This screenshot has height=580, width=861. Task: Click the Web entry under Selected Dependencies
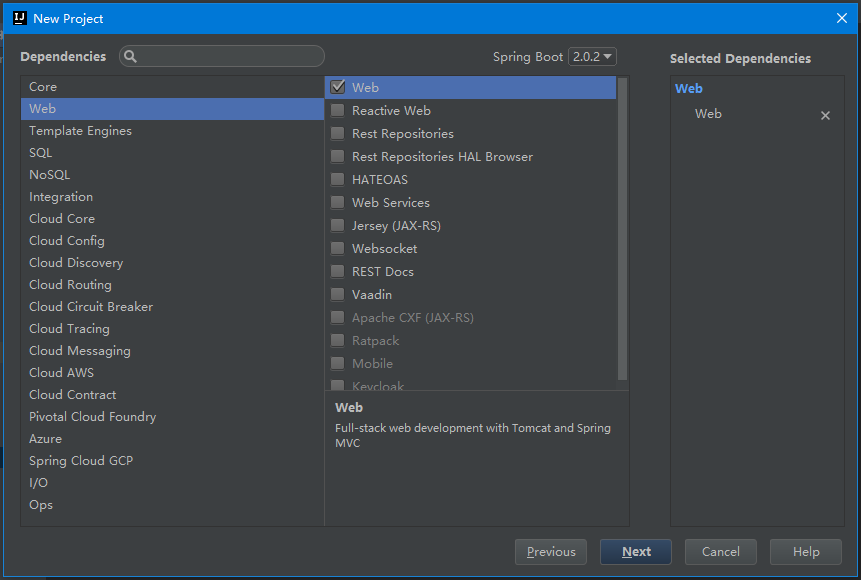(708, 114)
